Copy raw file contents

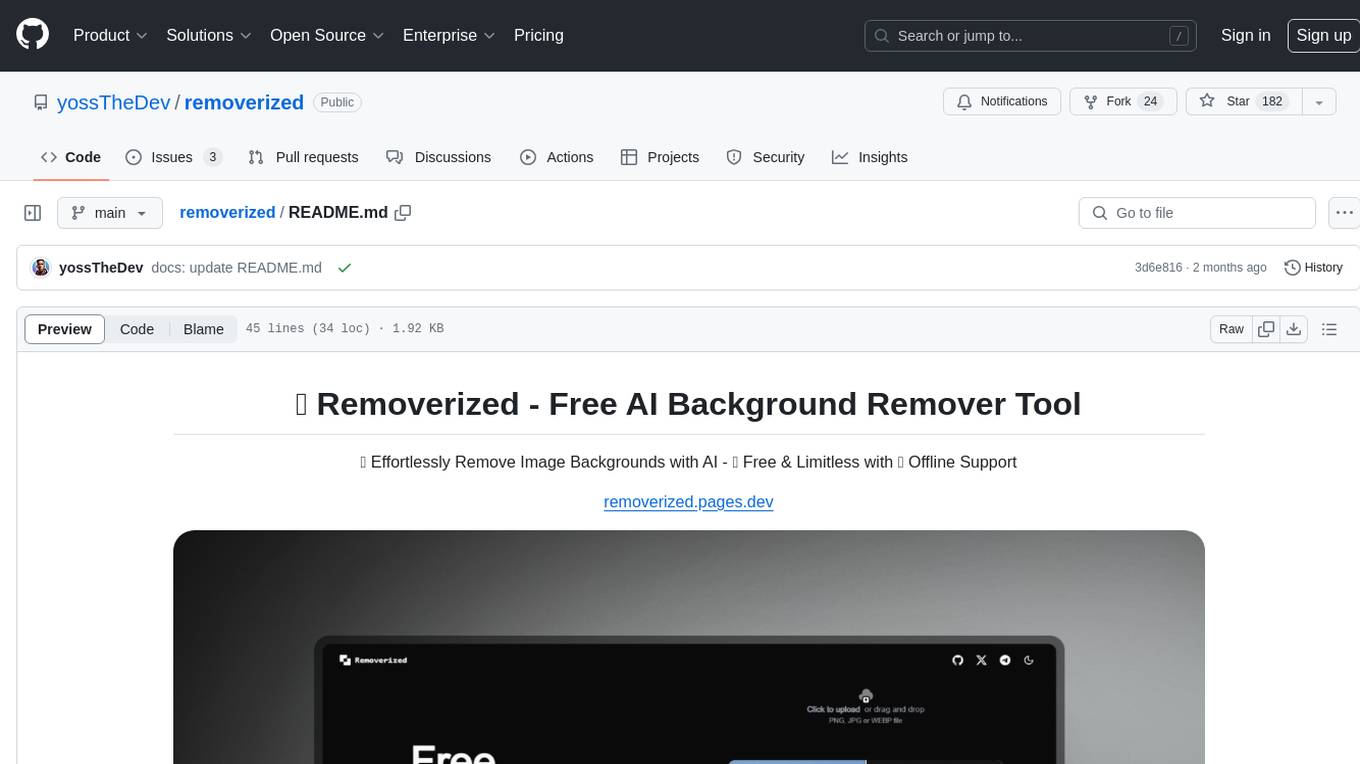[x=1266, y=329]
